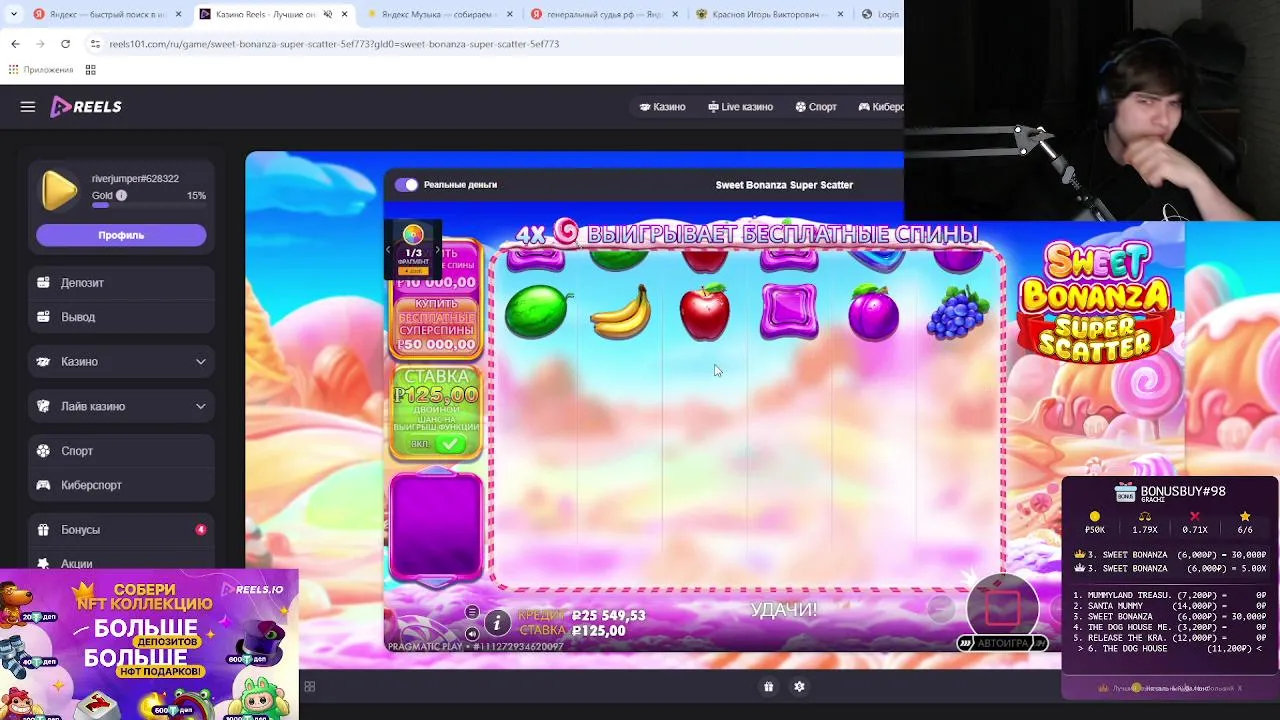Click the Gold level info icon
This screenshot has height=720, width=1280.
121,196
